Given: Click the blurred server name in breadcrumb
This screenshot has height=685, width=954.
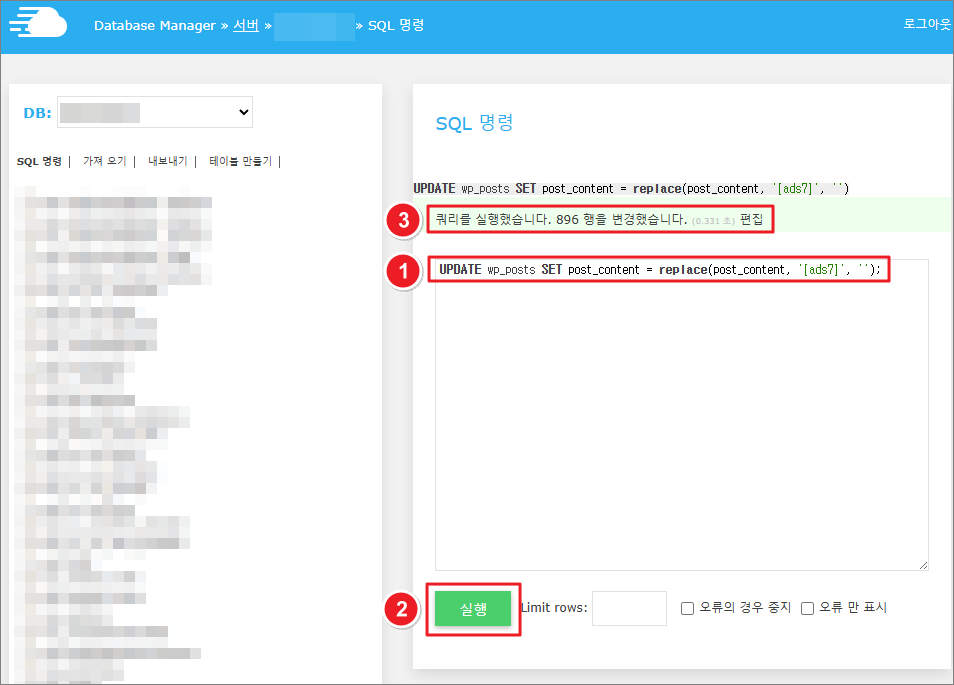Looking at the screenshot, I should 314,26.
